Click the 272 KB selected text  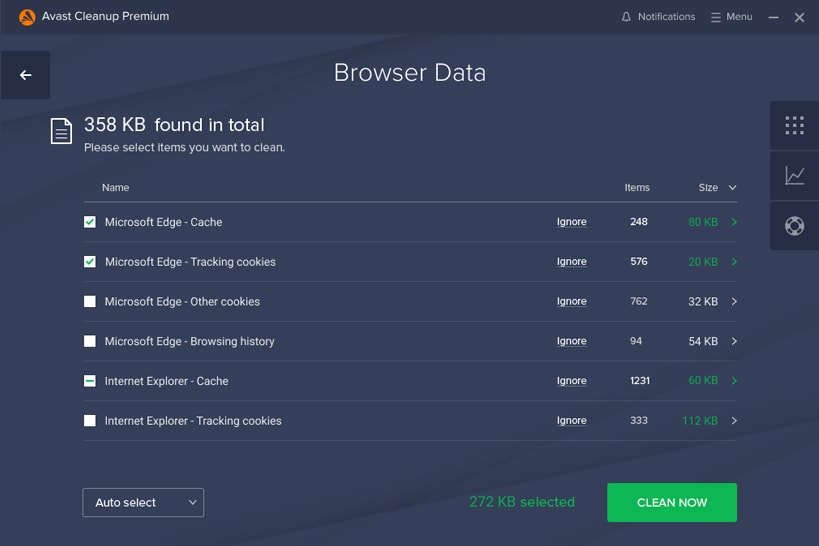[522, 502]
